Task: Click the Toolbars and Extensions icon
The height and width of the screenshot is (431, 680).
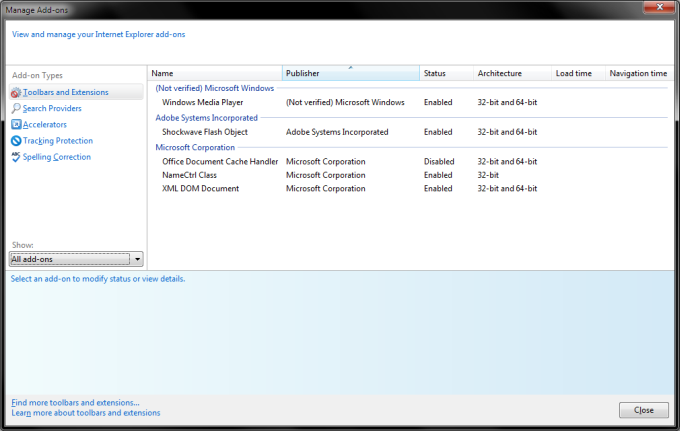Action: 16,93
